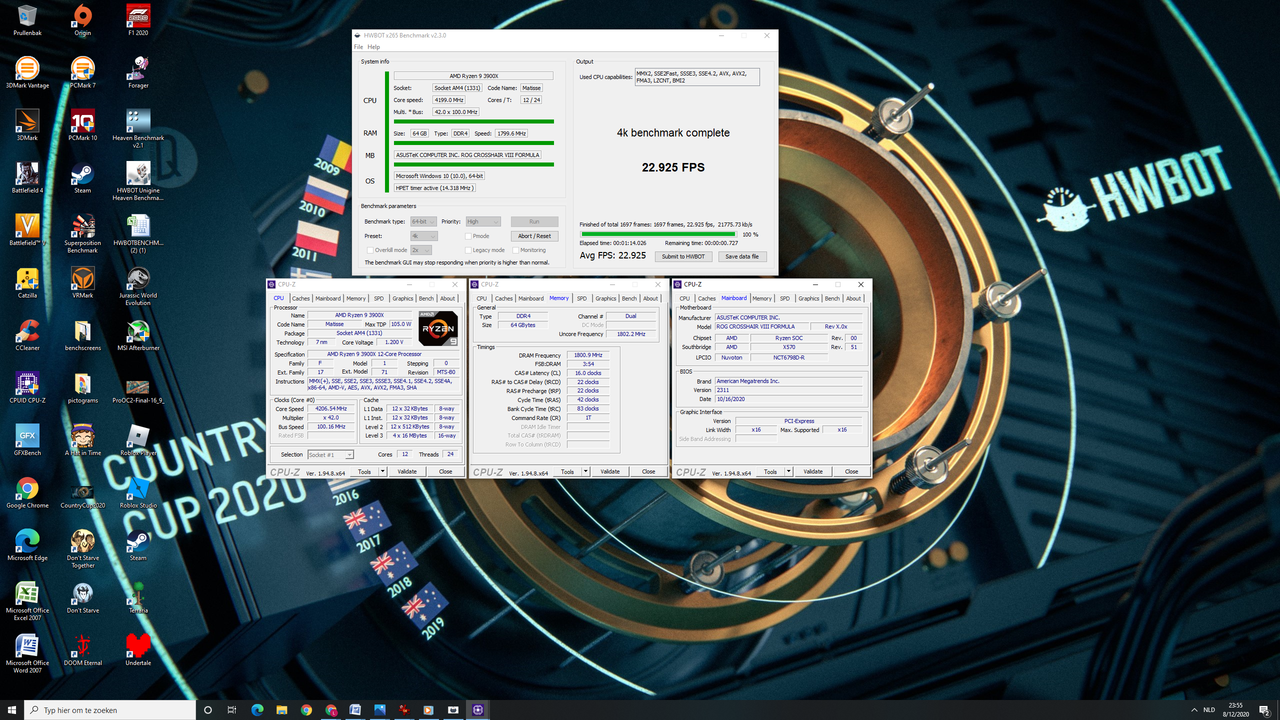Open About tab in right CPU-Z window

click(x=854, y=298)
